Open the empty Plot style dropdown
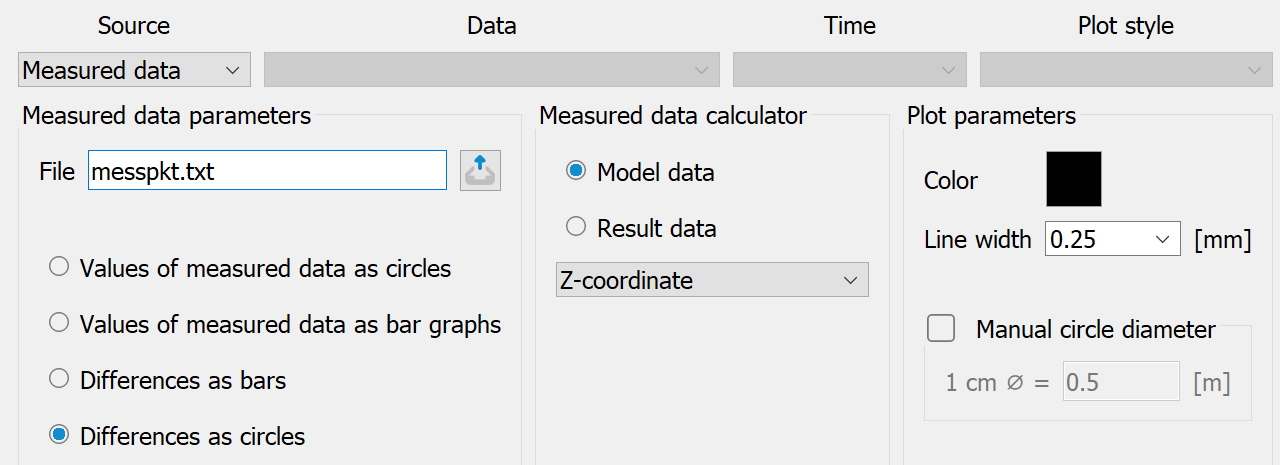 coord(1126,71)
